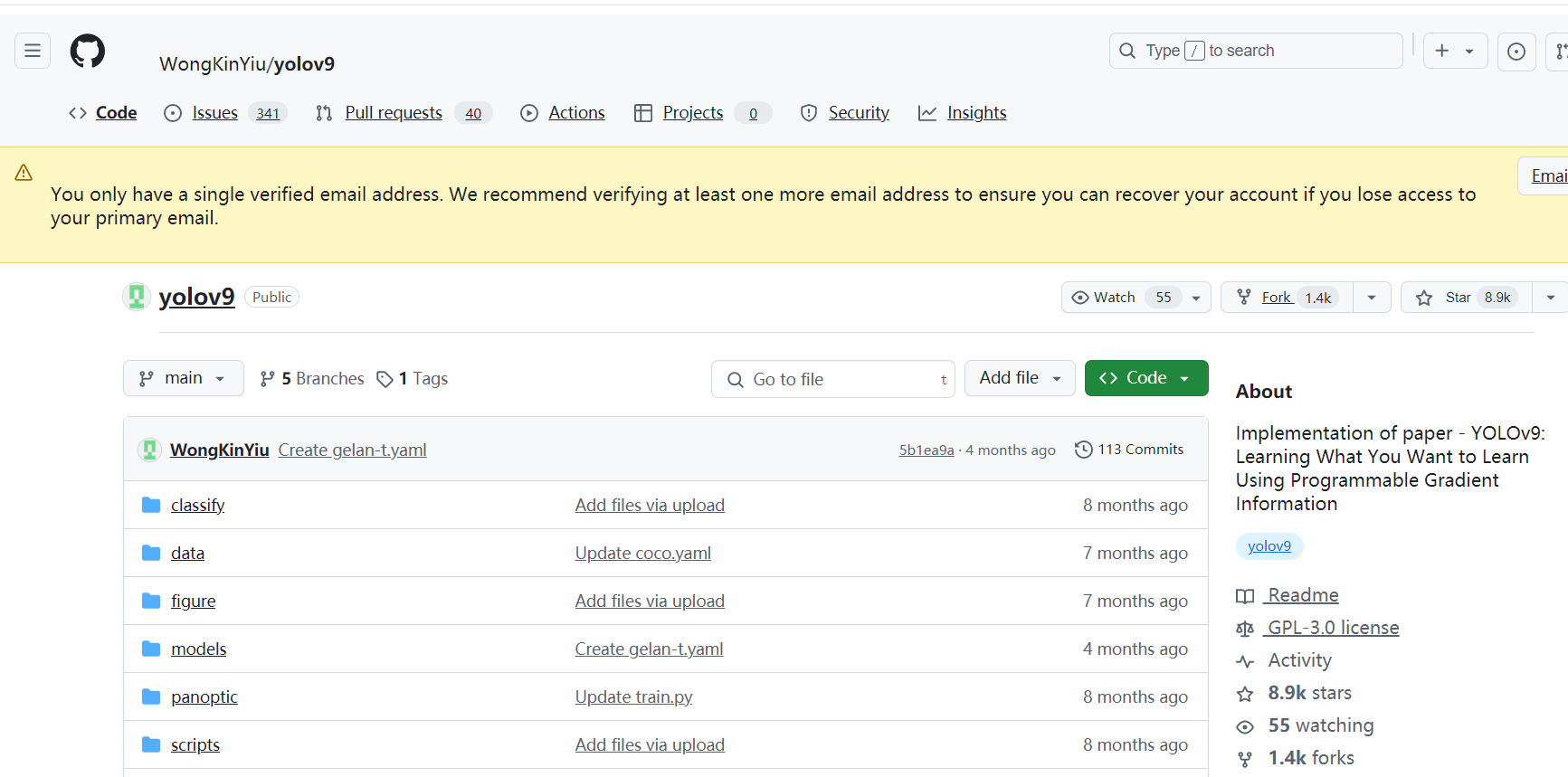The height and width of the screenshot is (777, 1568).
Task: Expand the Star lists dropdown arrow
Action: (x=1551, y=298)
